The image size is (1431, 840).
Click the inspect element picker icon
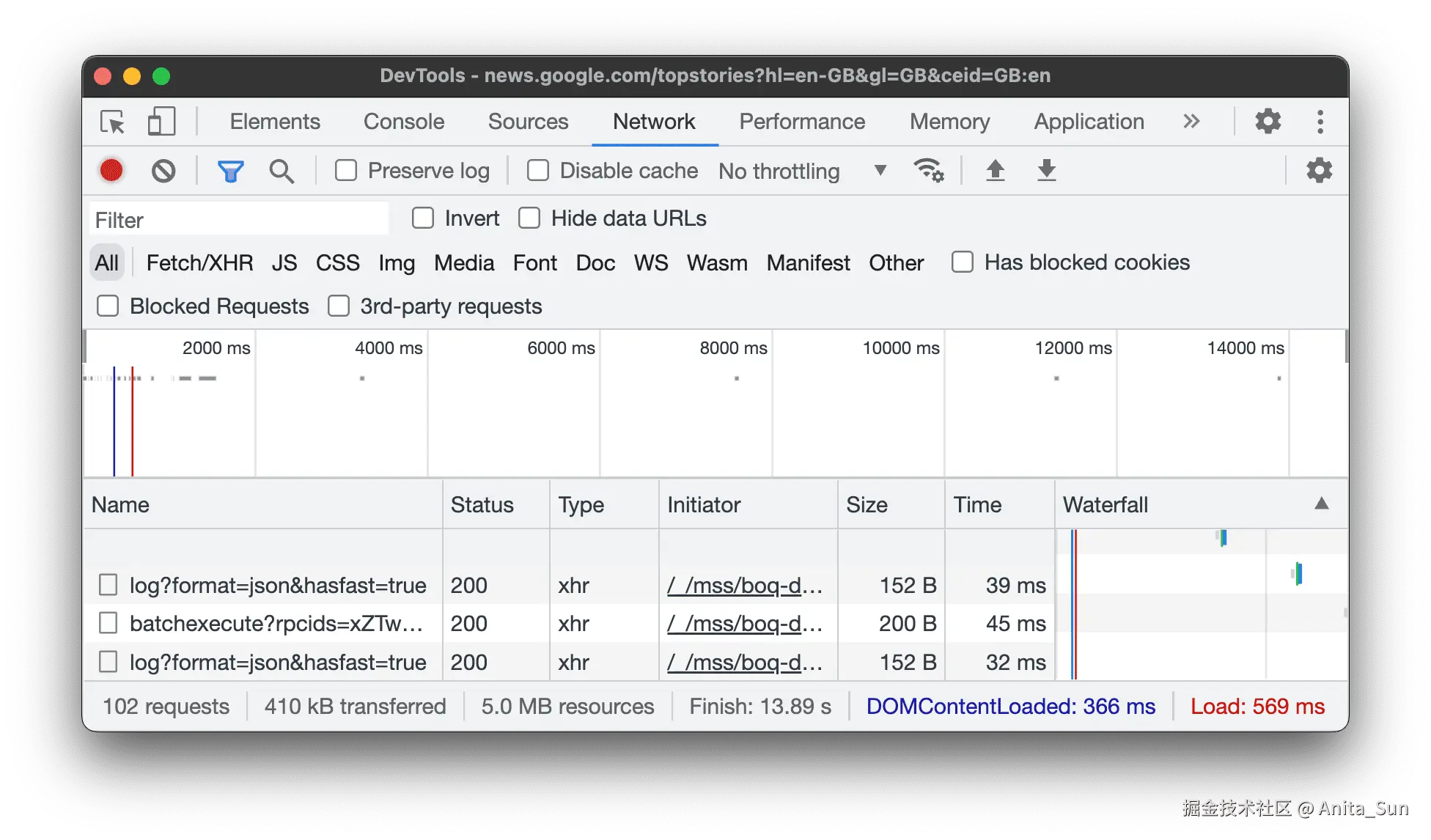tap(113, 122)
